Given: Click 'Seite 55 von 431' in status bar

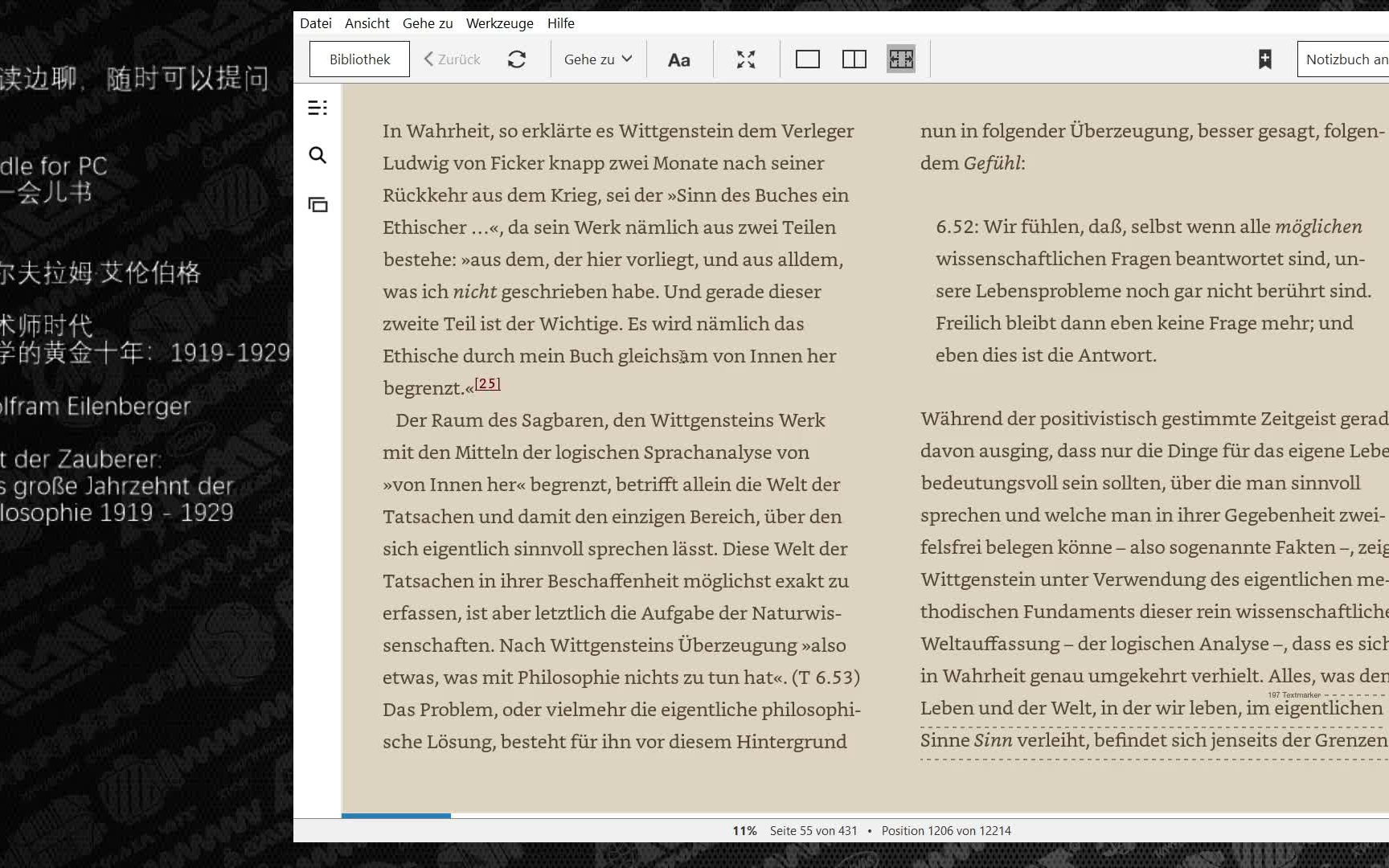Looking at the screenshot, I should coord(813,831).
